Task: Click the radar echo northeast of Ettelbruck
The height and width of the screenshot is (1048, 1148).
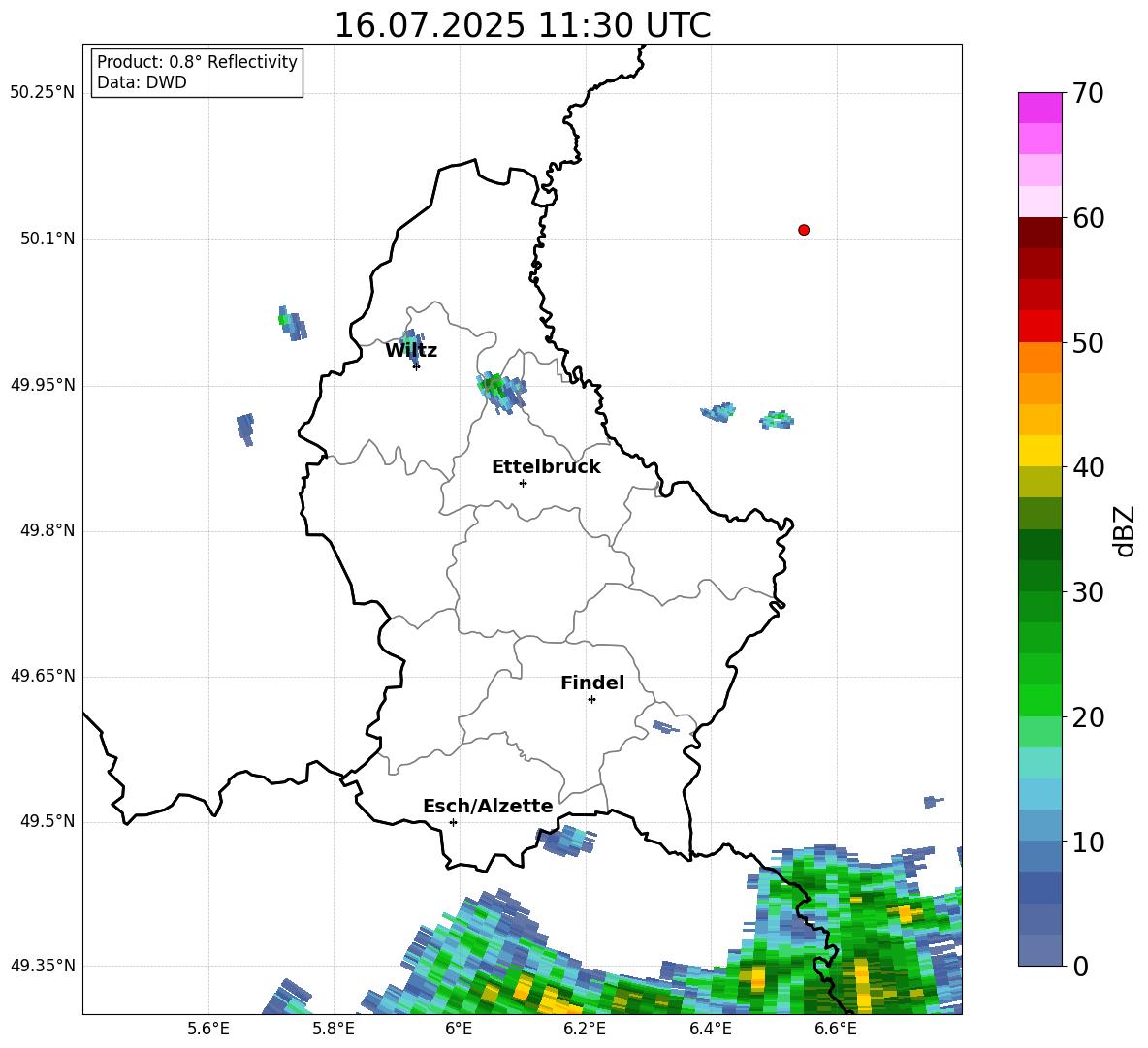Action: point(500,392)
